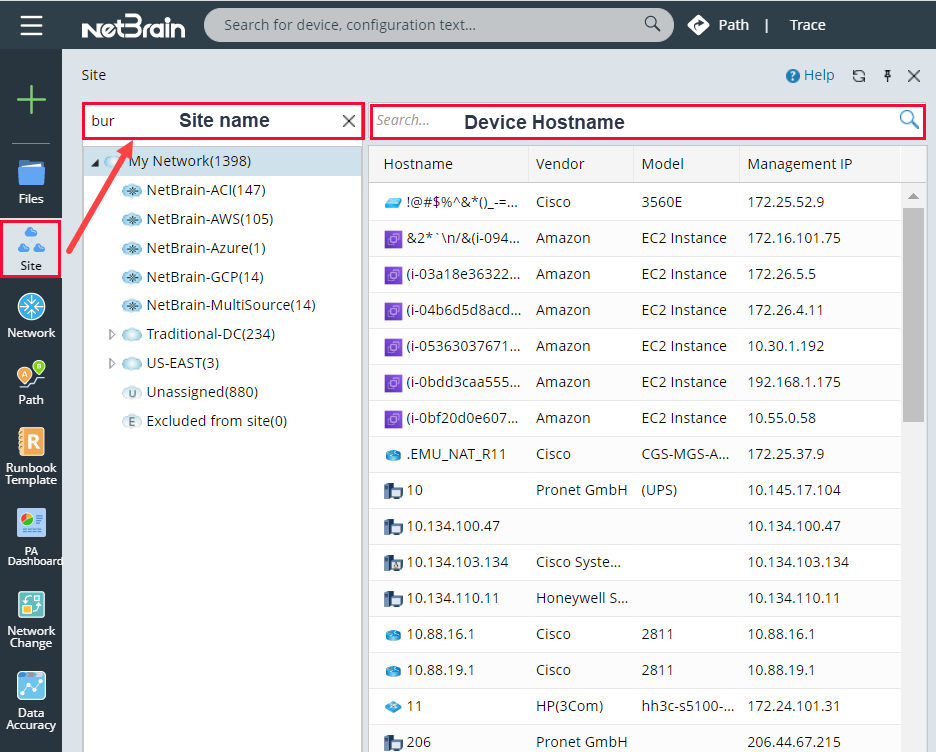936x752 pixels.
Task: Expand the US-EAST site node
Action: pos(112,362)
